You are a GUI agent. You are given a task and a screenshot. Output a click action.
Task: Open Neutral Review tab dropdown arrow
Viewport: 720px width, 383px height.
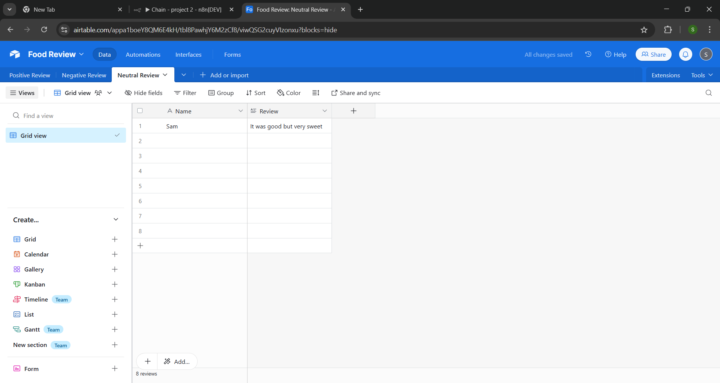click(x=165, y=75)
